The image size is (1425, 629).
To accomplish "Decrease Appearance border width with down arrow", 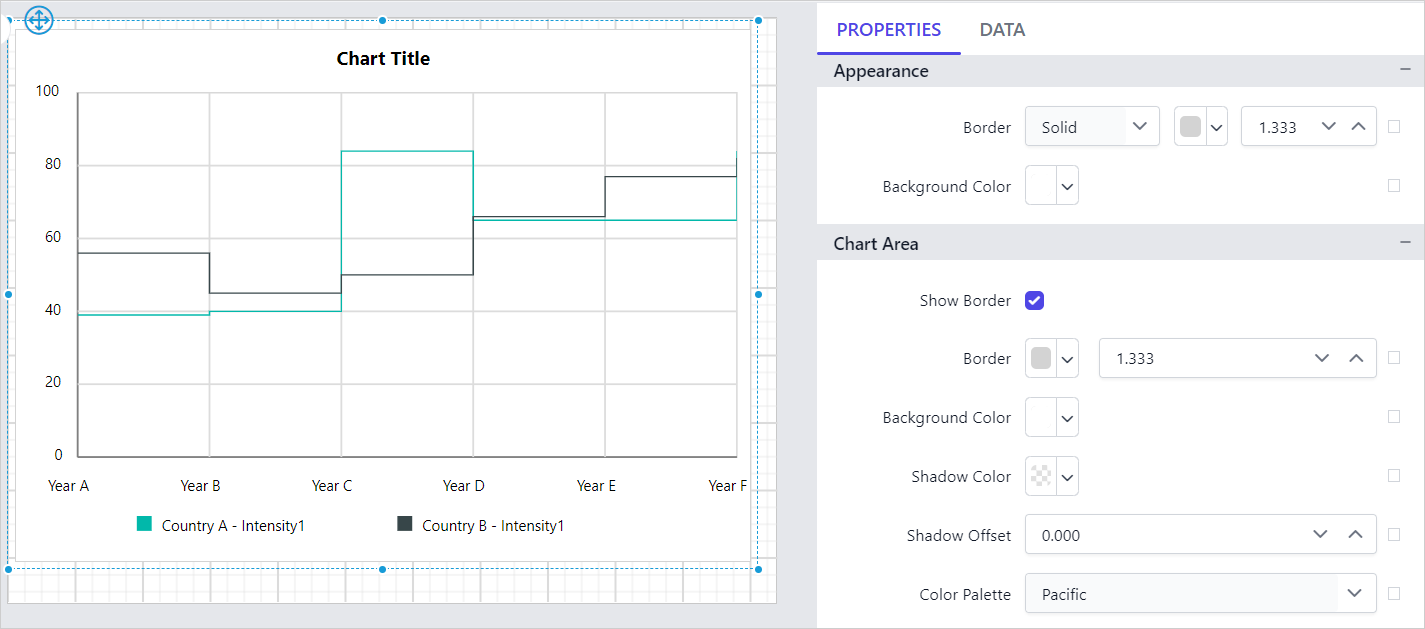I will (1328, 127).
